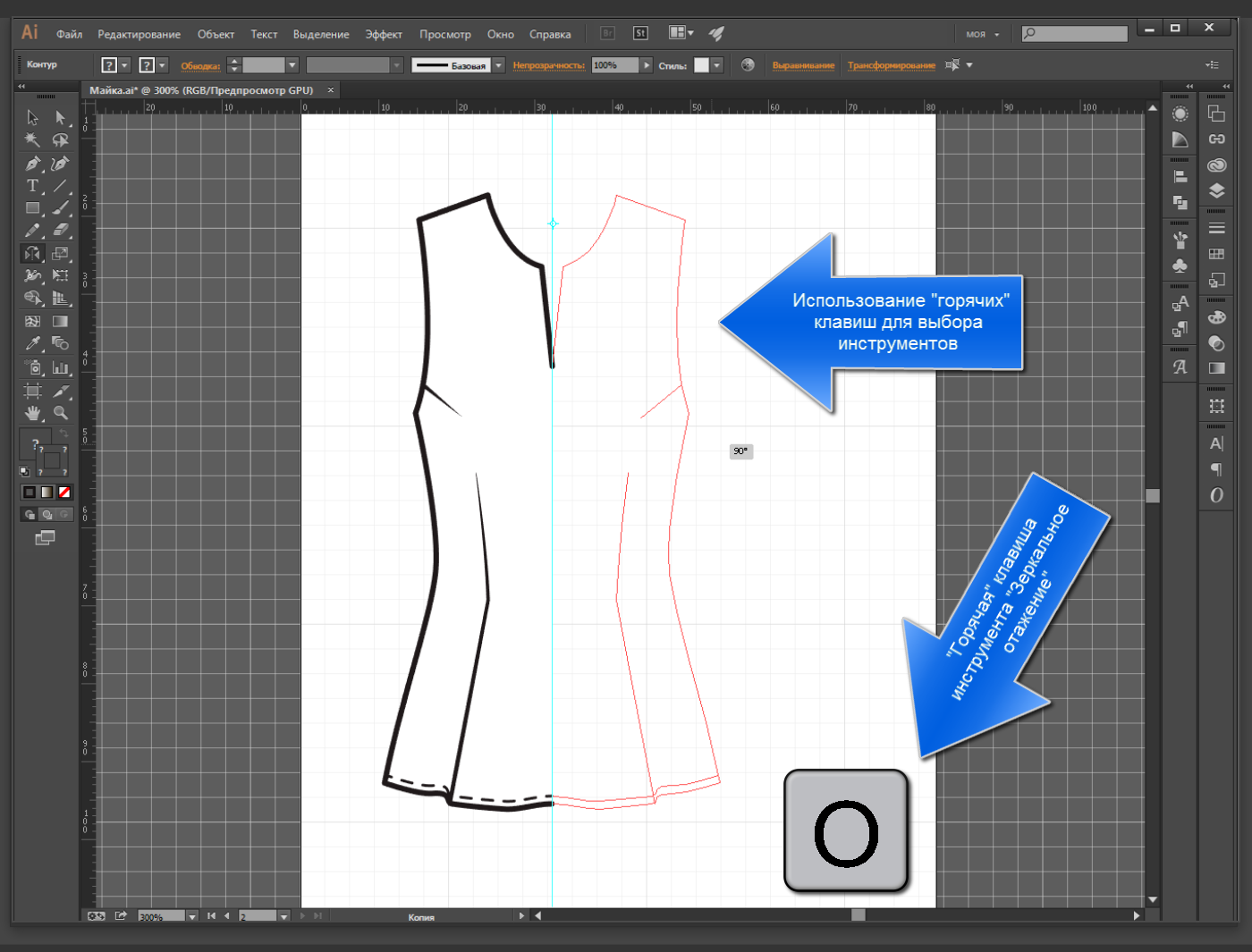The height and width of the screenshot is (952, 1252).
Task: Change screen mode button in toolbox
Action: pyautogui.click(x=45, y=537)
